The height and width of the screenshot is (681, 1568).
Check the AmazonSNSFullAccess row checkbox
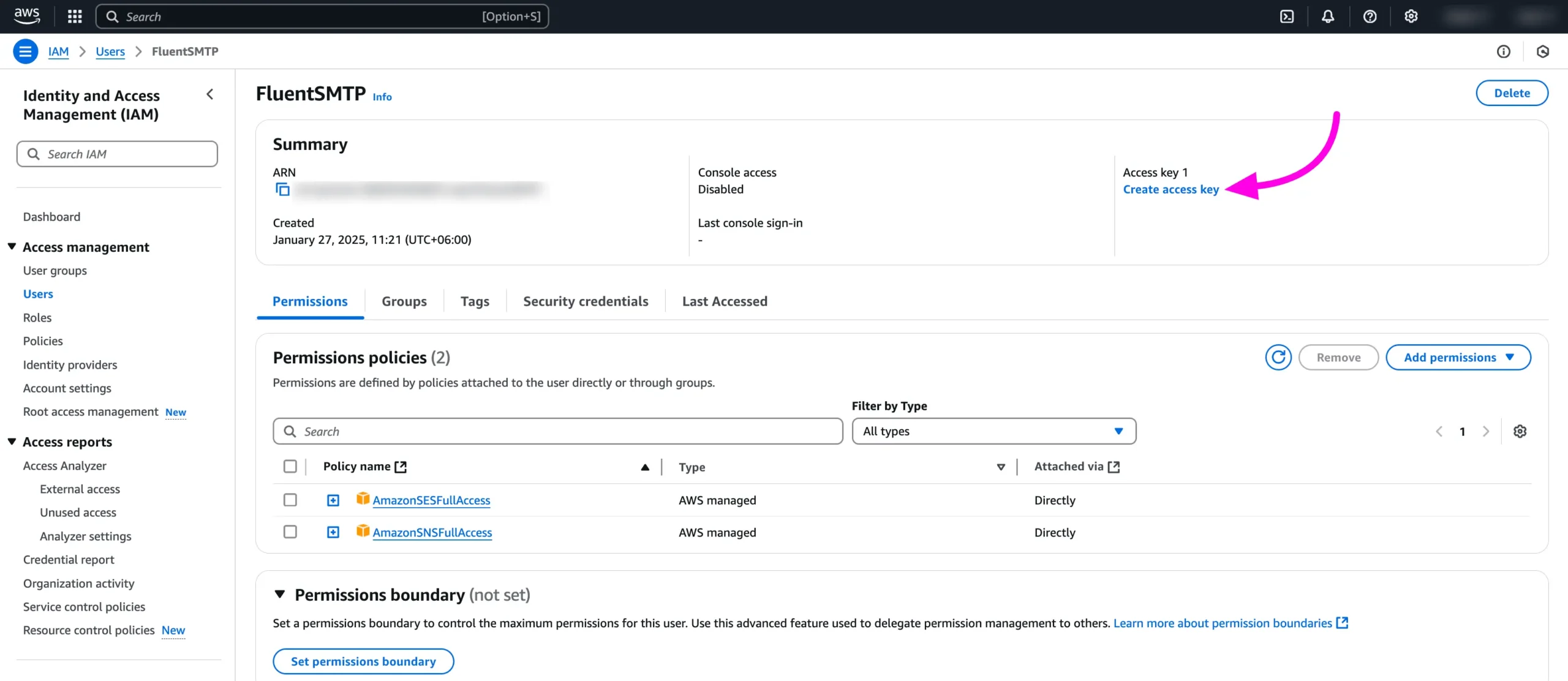pos(290,532)
